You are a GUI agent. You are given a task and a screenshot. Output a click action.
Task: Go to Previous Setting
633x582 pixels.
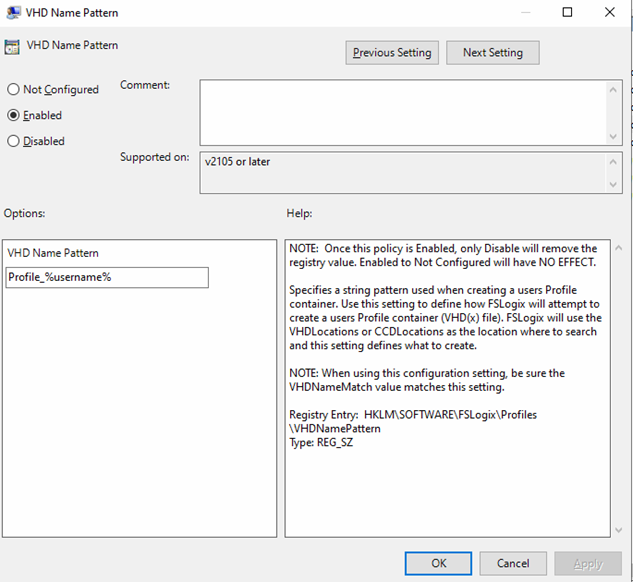392,53
